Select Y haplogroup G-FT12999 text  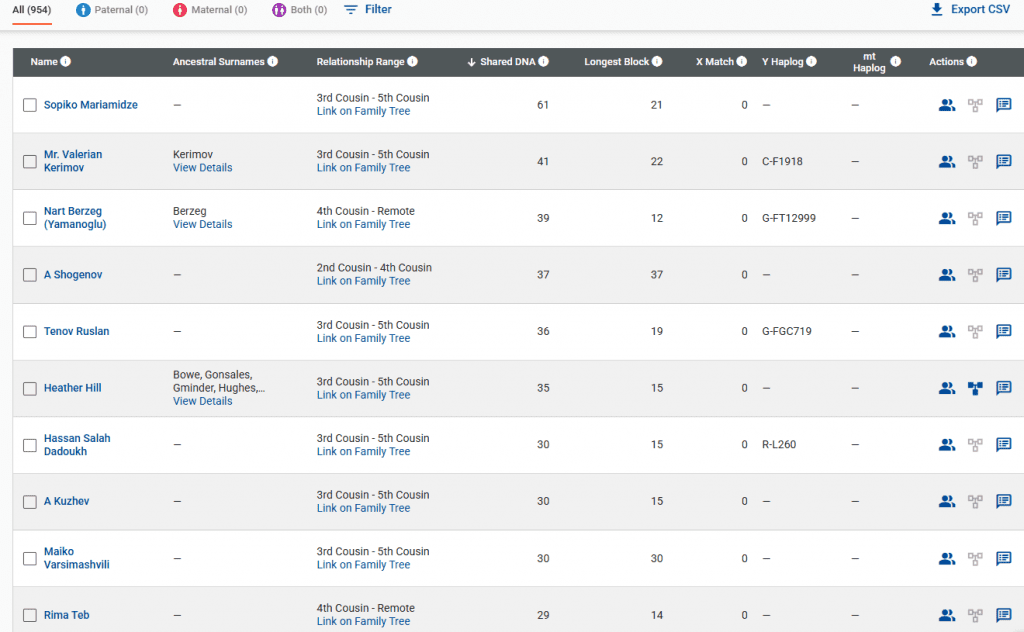click(x=789, y=218)
